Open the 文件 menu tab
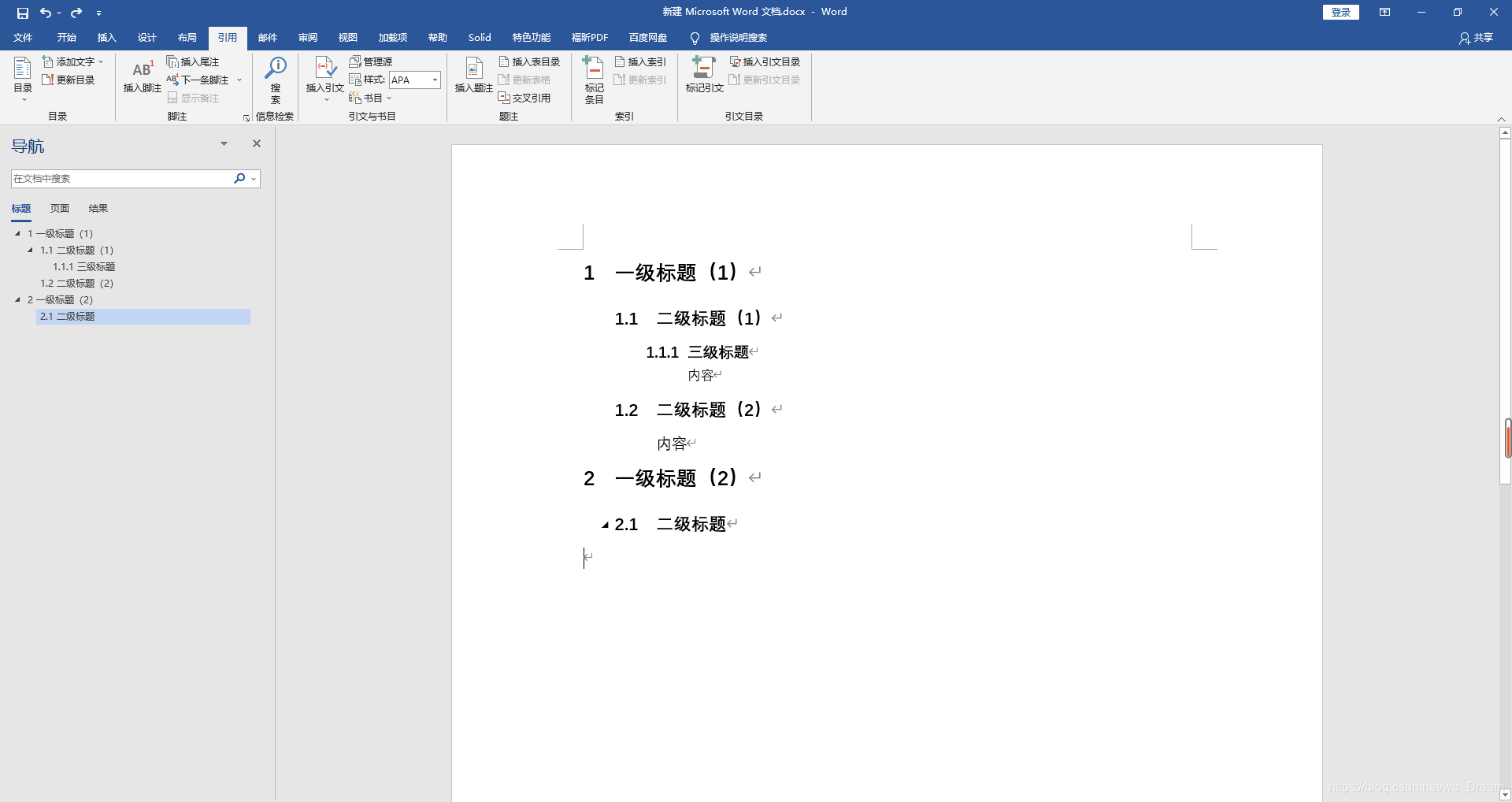This screenshot has height=802, width=1512. pos(24,38)
